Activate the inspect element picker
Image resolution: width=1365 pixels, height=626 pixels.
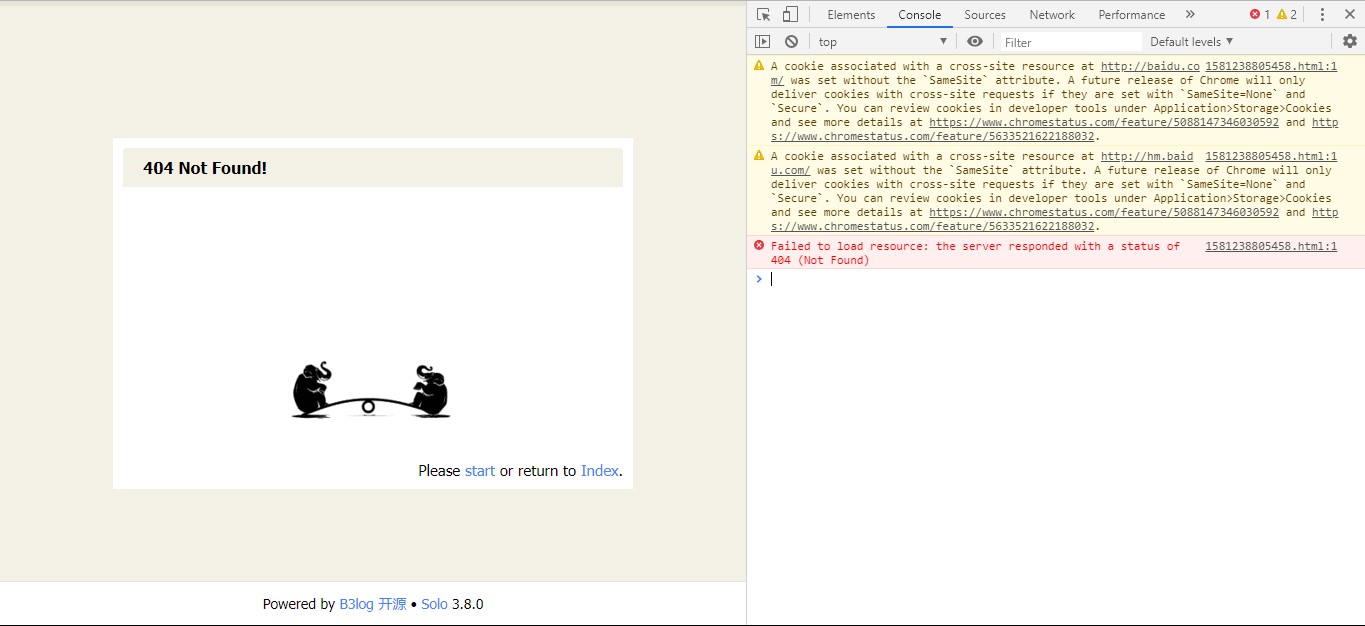click(x=764, y=14)
